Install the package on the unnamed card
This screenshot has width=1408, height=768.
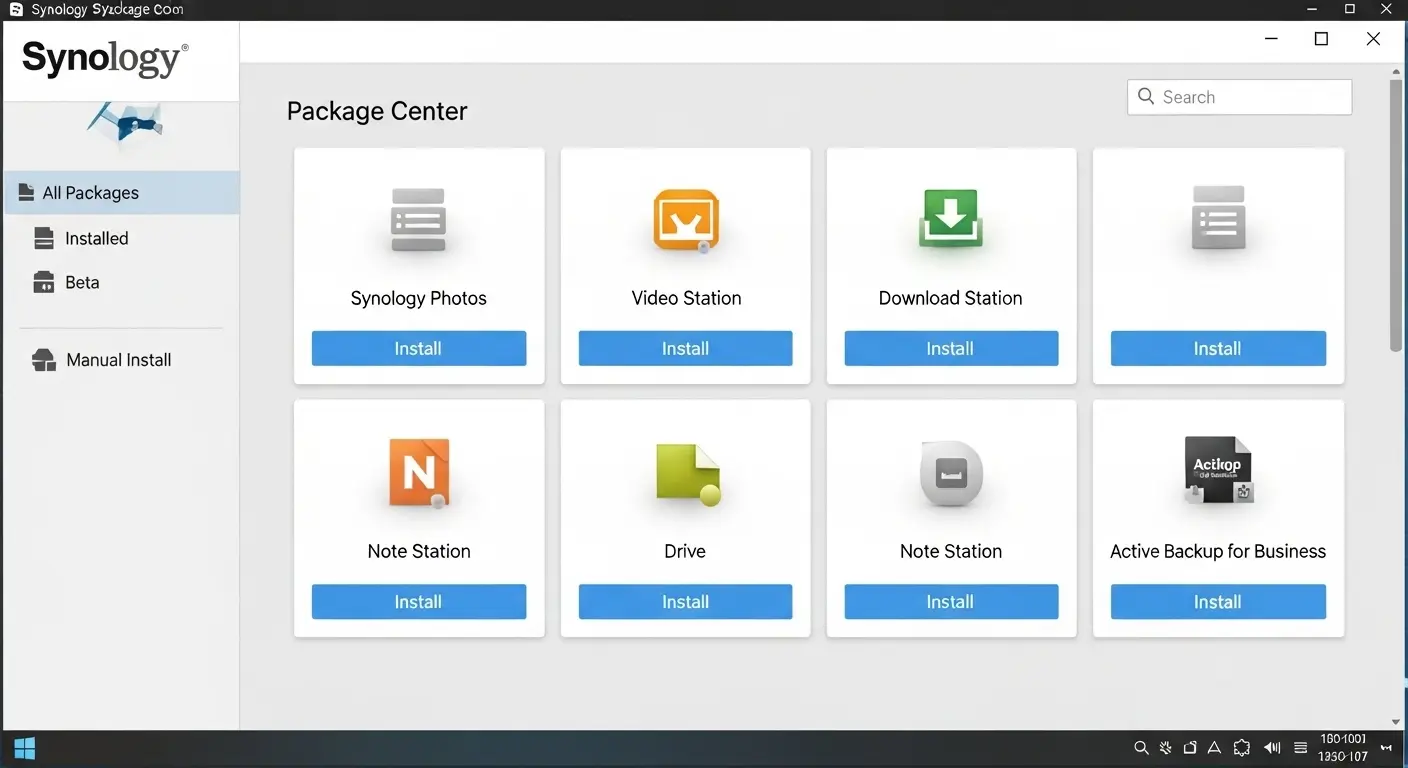(1218, 348)
